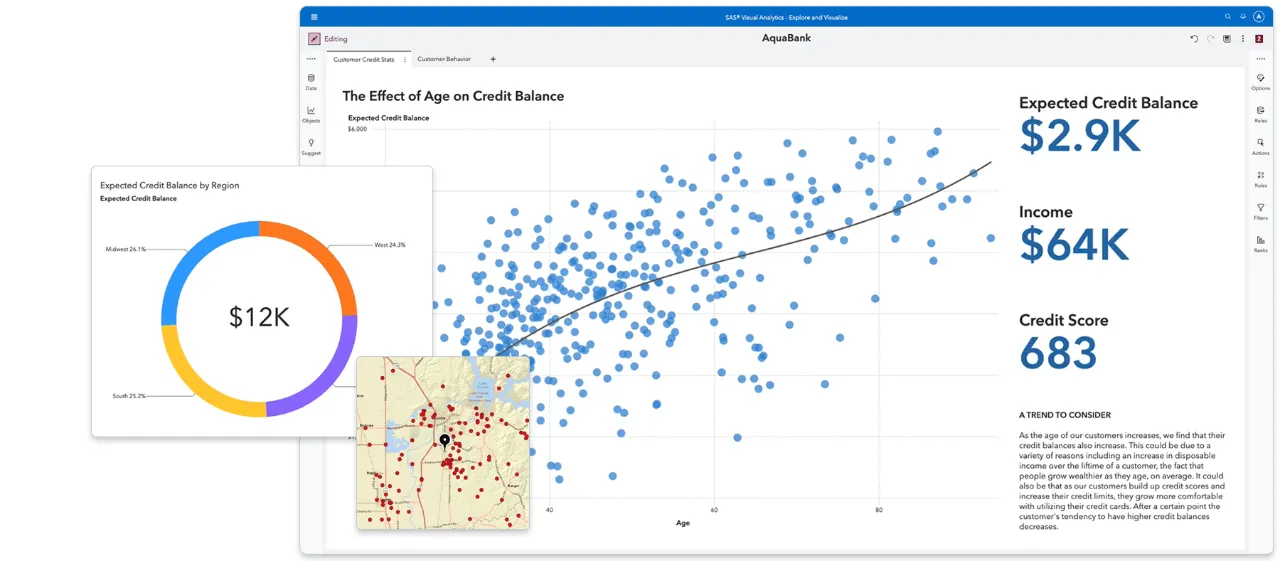Open the Roles pane
This screenshot has height=561, width=1280.
click(1260, 114)
